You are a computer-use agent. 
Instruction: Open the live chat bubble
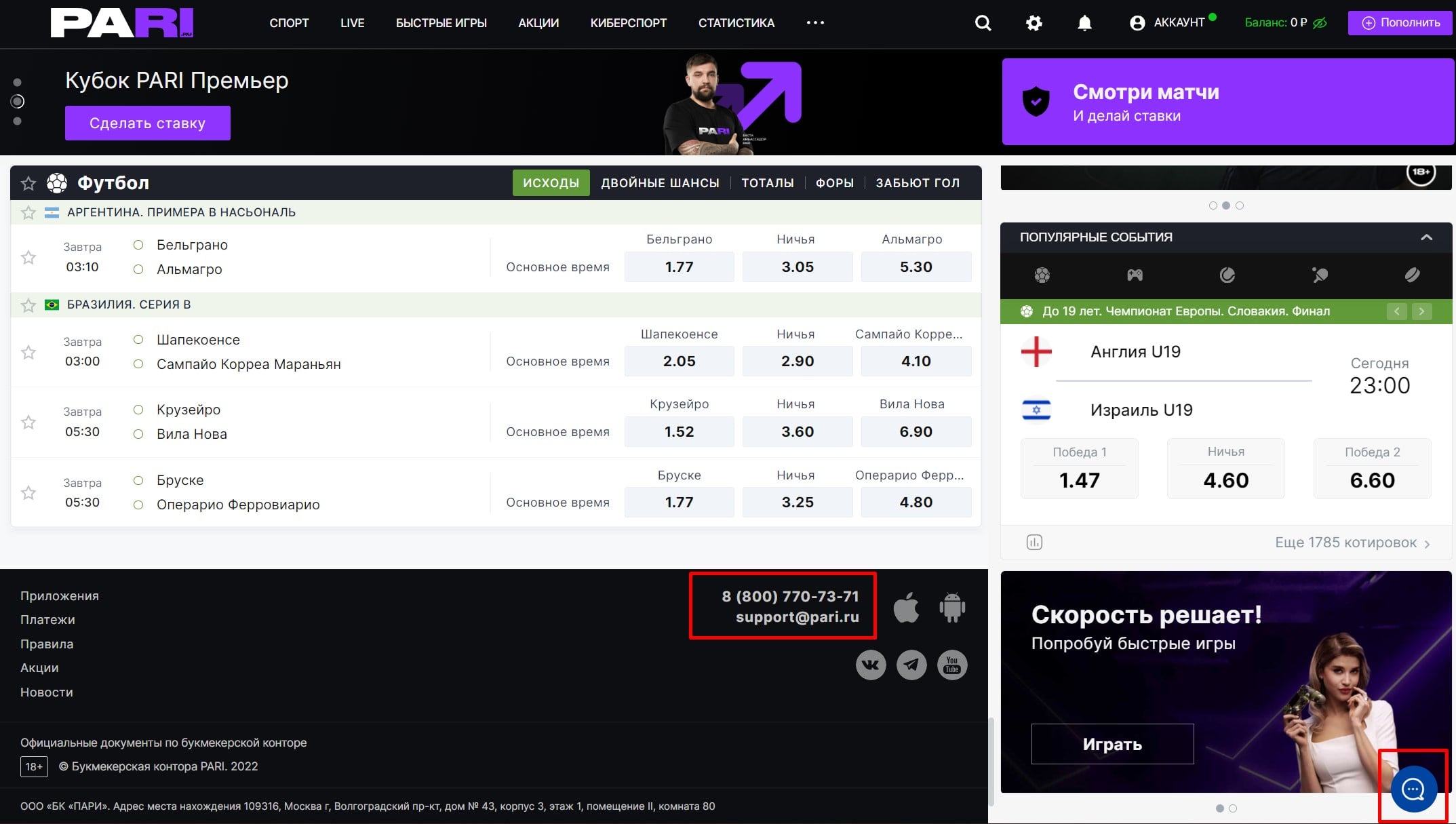pyautogui.click(x=1413, y=789)
